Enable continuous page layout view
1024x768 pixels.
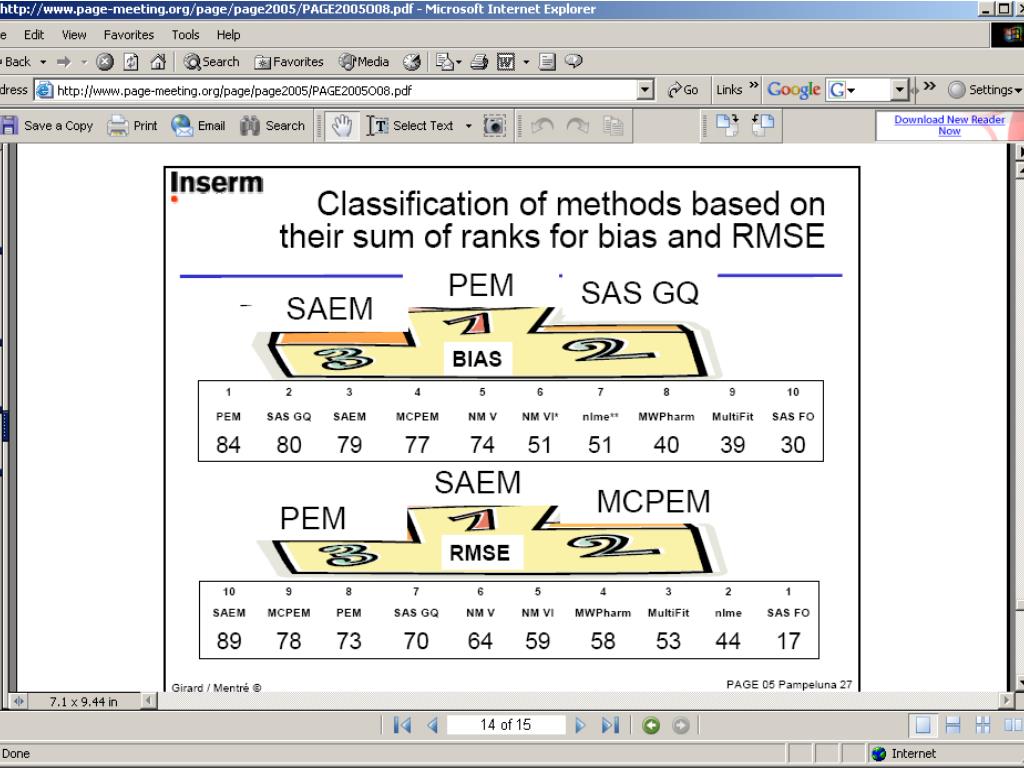pos(954,725)
